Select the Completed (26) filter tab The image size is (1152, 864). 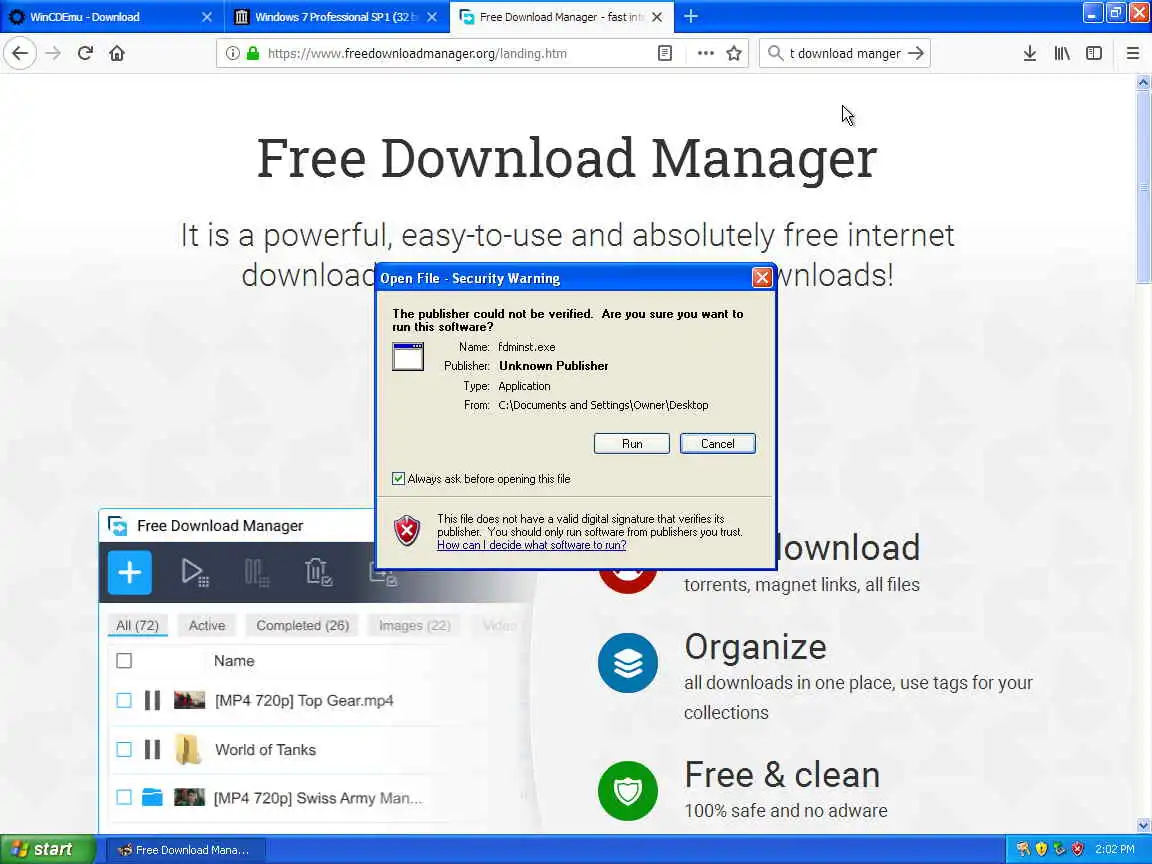click(x=303, y=625)
